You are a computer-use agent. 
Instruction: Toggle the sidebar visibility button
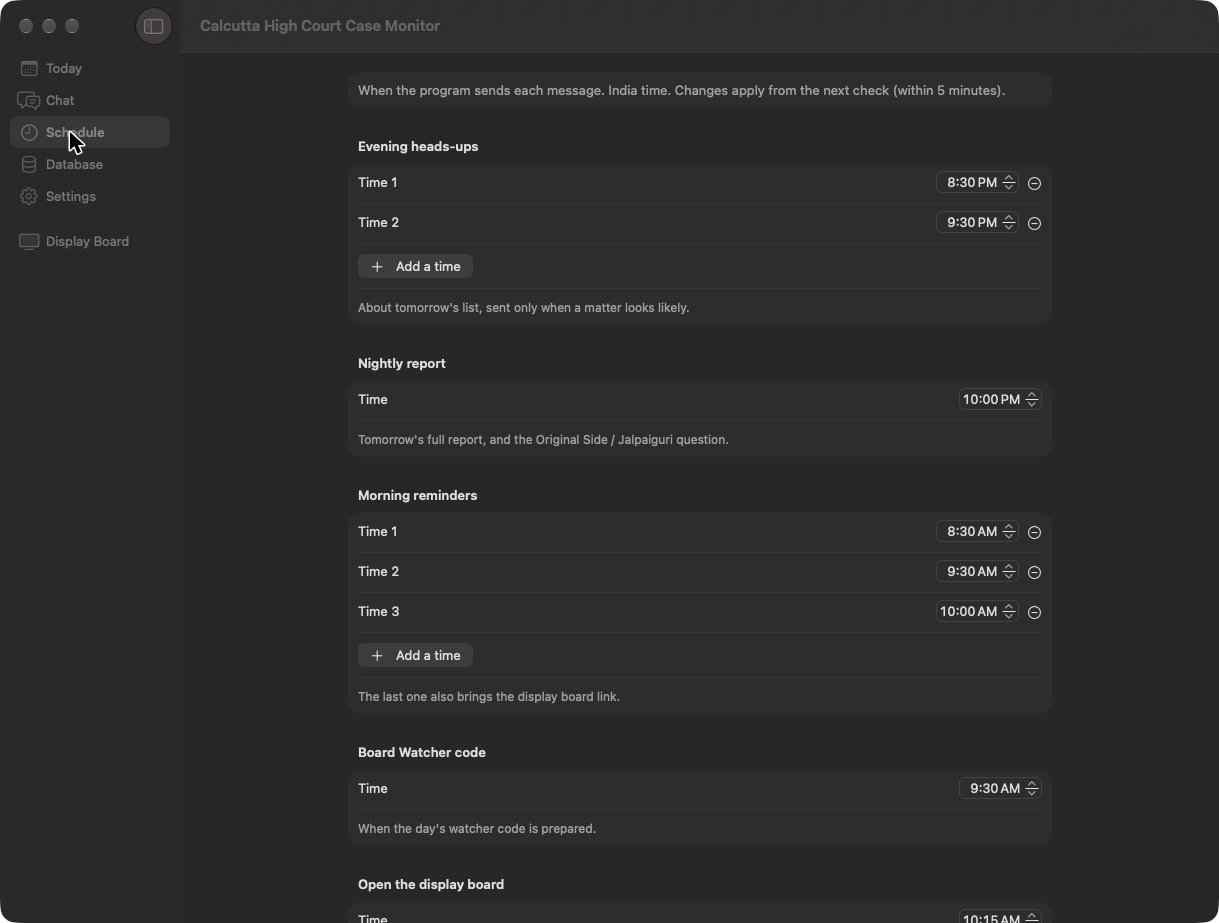[x=153, y=26]
